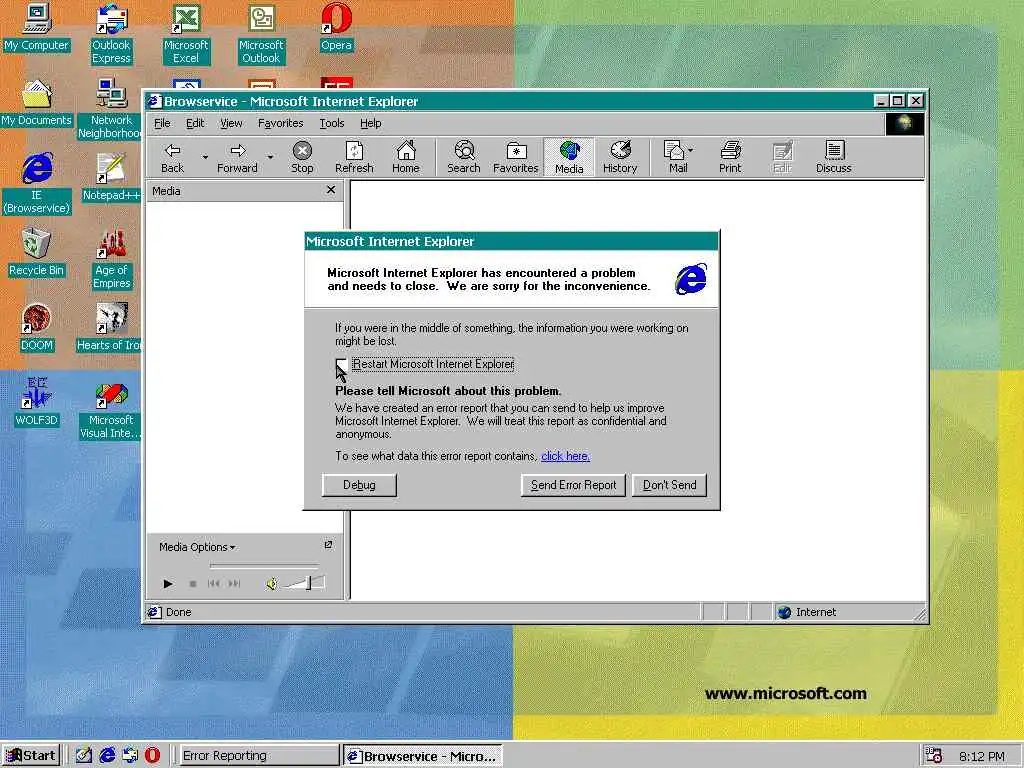Open the Back button history dropdown arrow
This screenshot has width=1024, height=768.
[x=205, y=157]
